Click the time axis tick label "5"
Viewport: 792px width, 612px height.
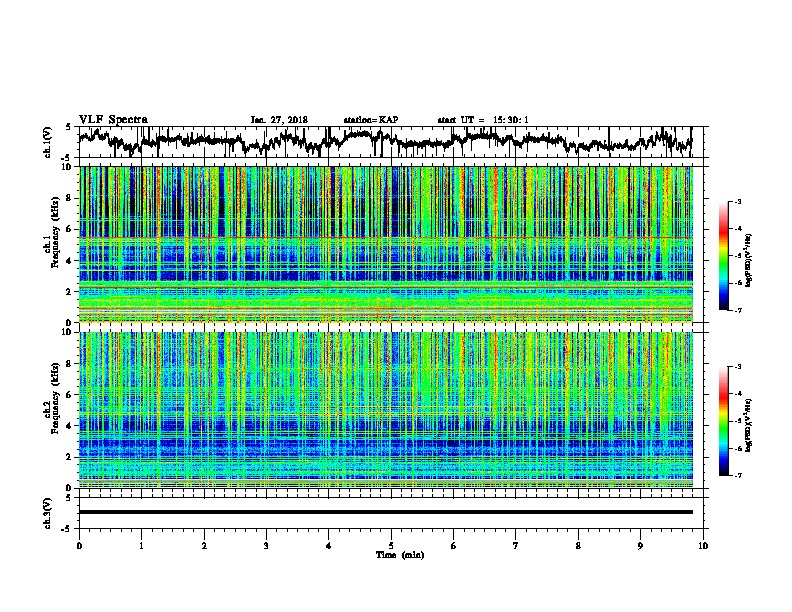pos(391,545)
